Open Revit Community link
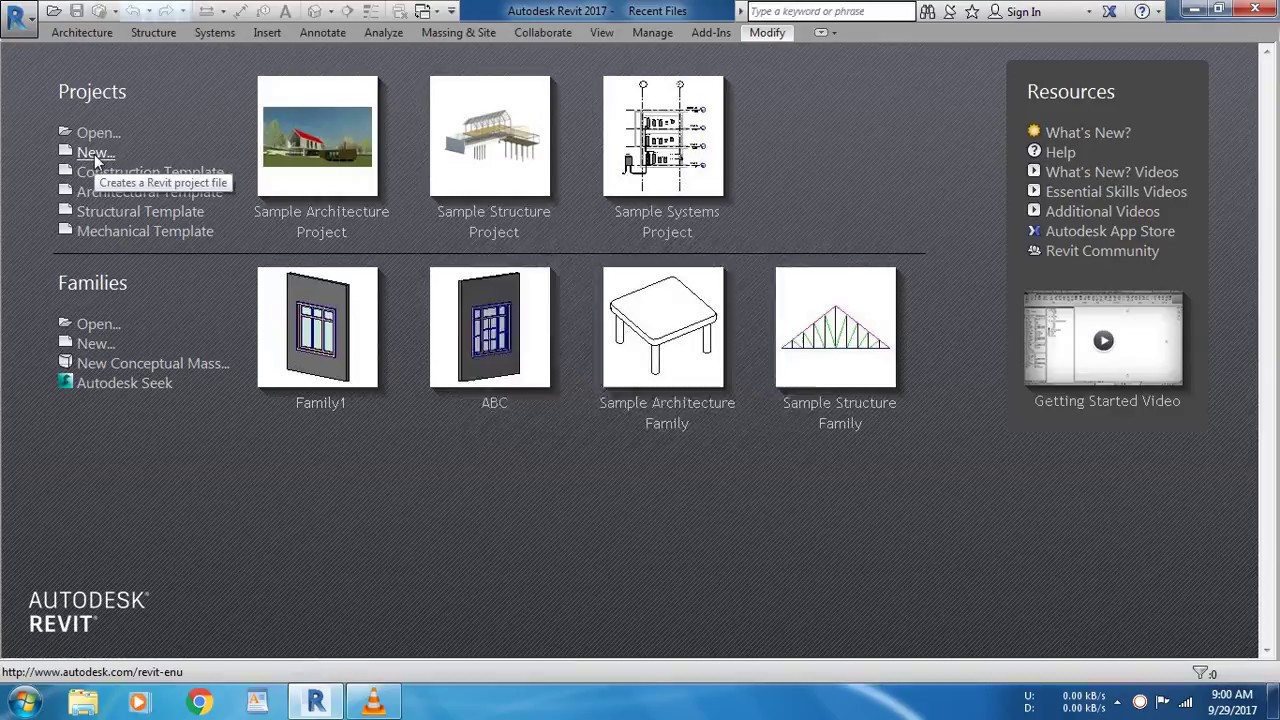This screenshot has height=720, width=1280. tap(1102, 251)
